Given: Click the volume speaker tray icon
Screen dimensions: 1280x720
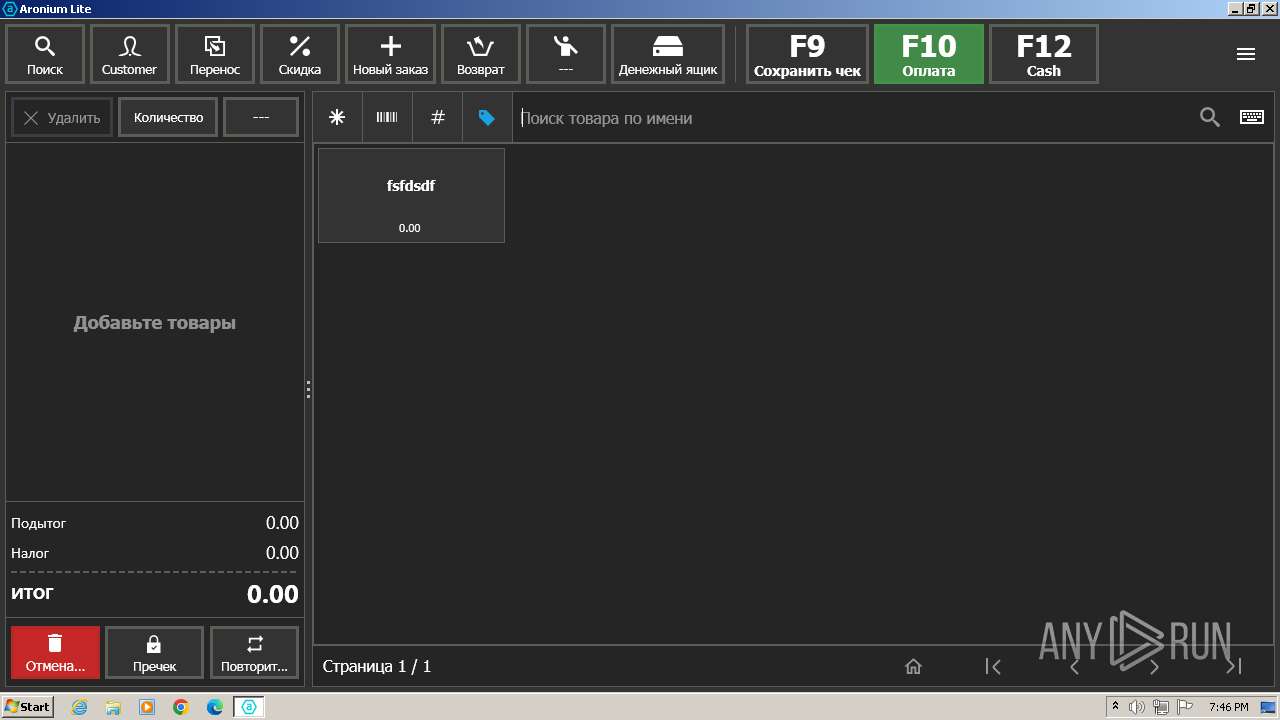Looking at the screenshot, I should point(1137,707).
